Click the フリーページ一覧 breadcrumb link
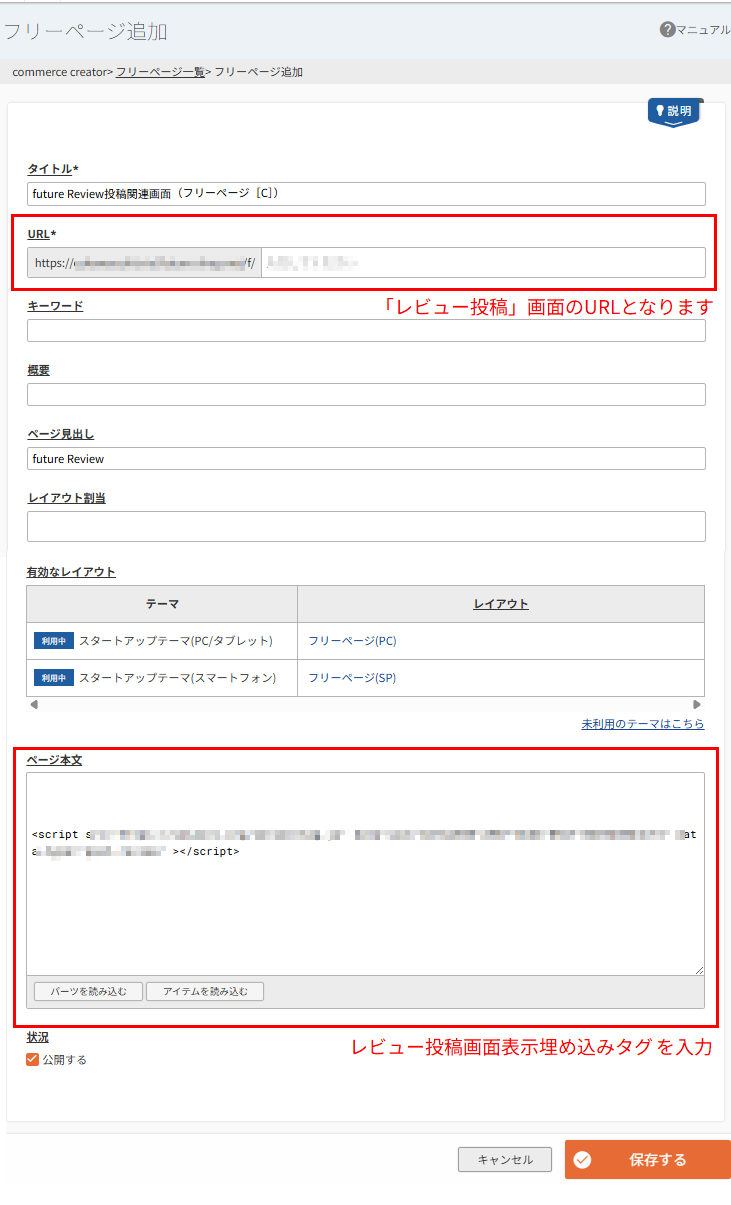 (160, 72)
